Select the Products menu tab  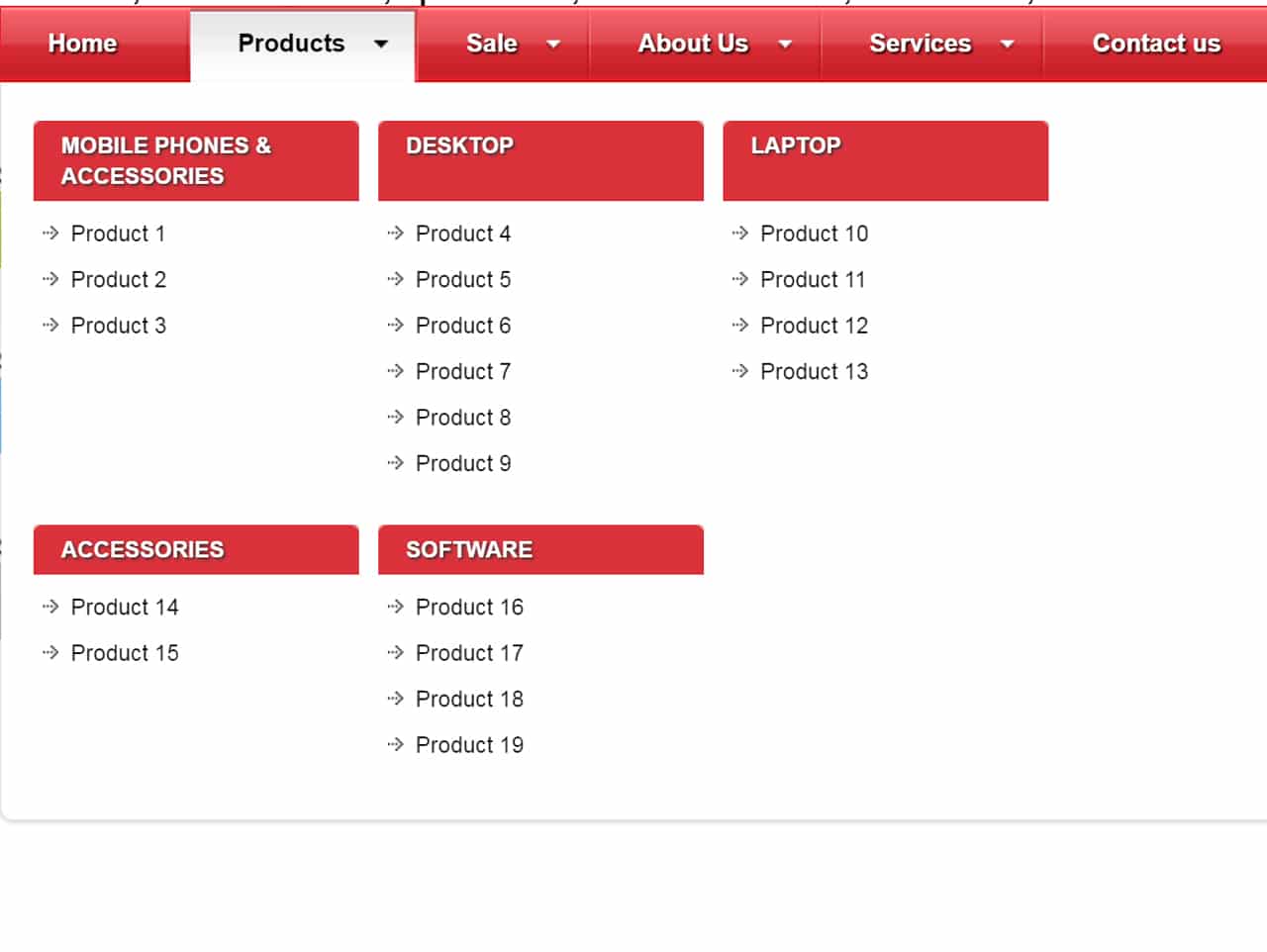290,44
